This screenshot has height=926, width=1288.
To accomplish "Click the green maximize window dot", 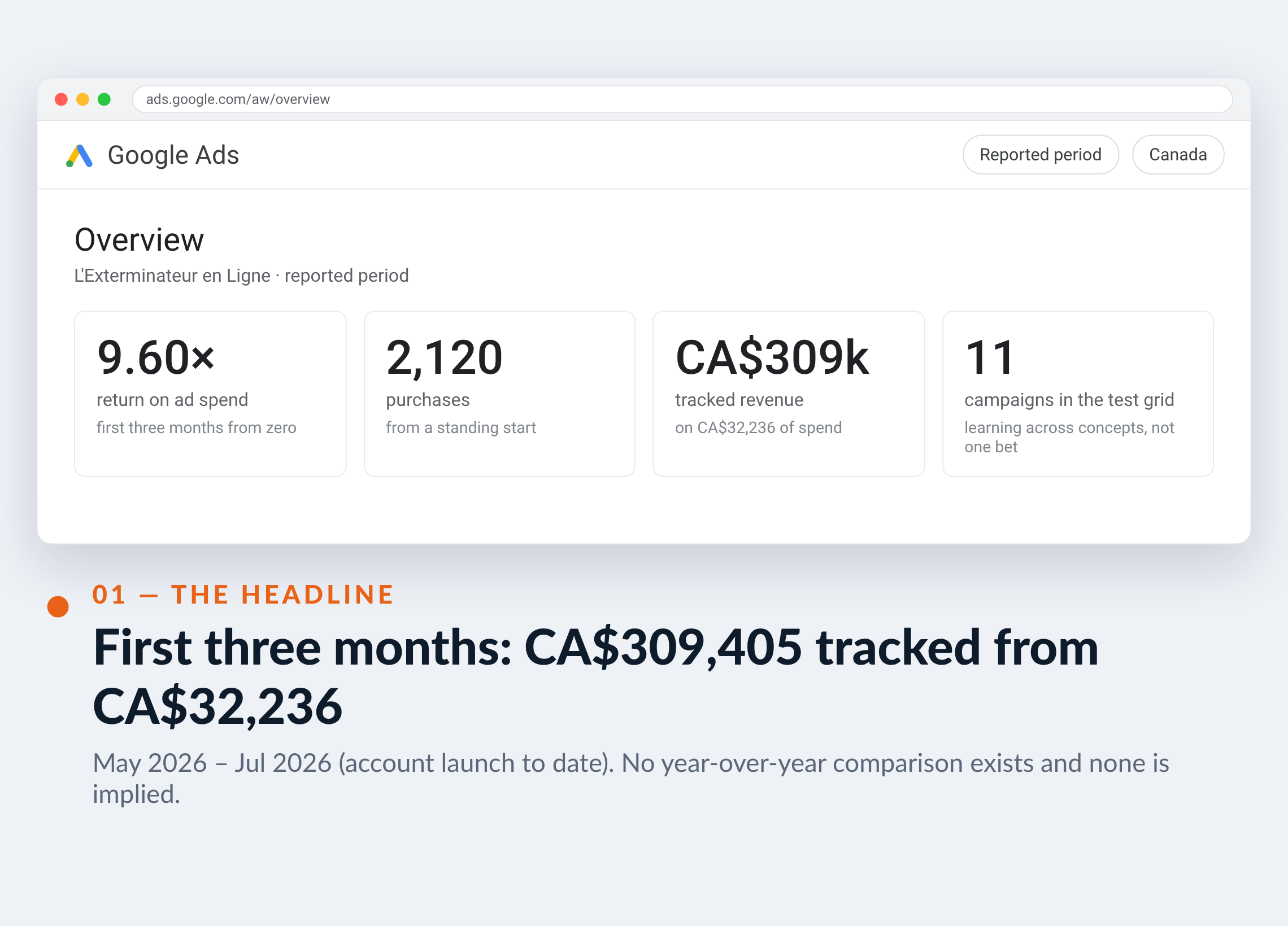I will (x=104, y=99).
